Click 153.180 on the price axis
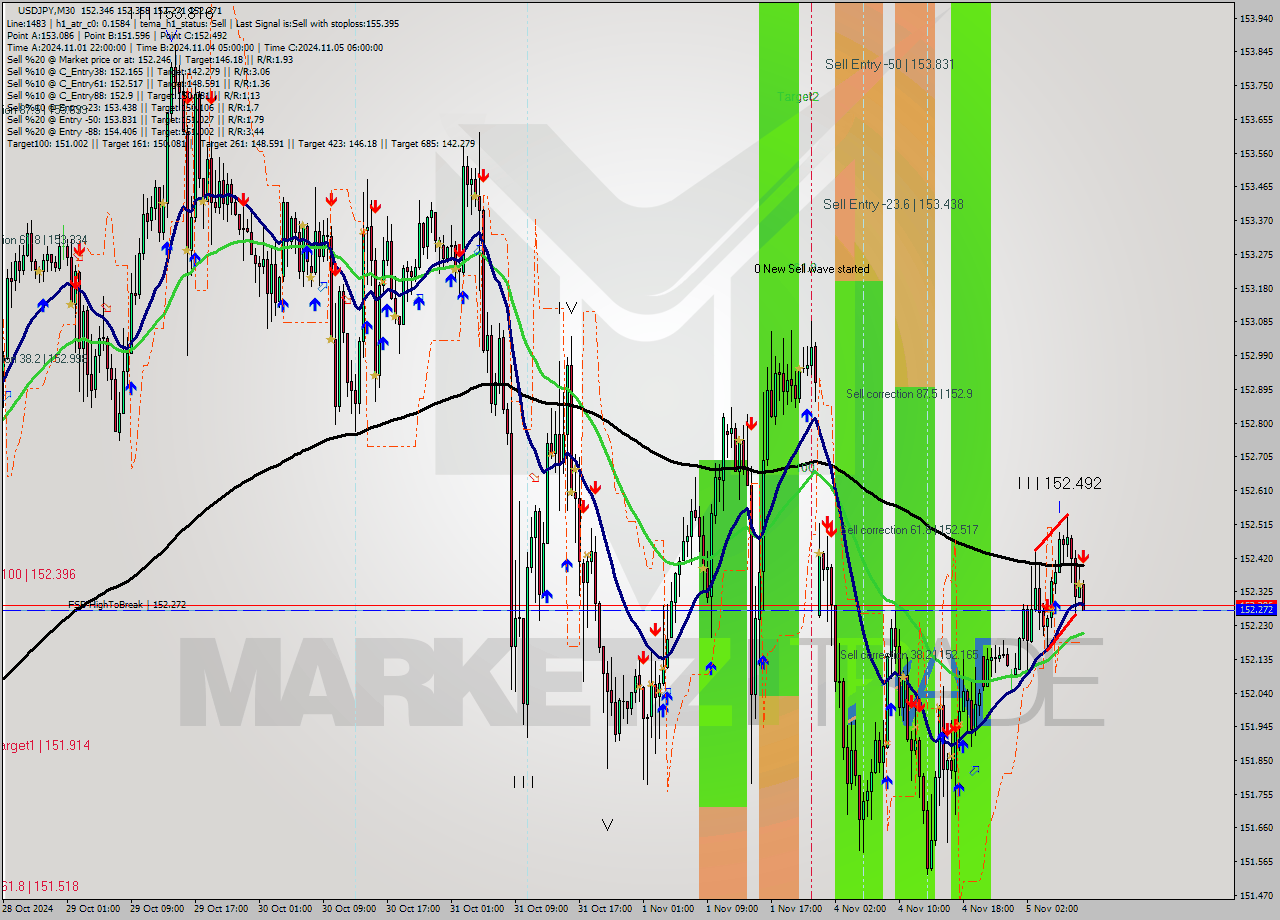This screenshot has width=1280, height=920. pyautogui.click(x=1256, y=288)
